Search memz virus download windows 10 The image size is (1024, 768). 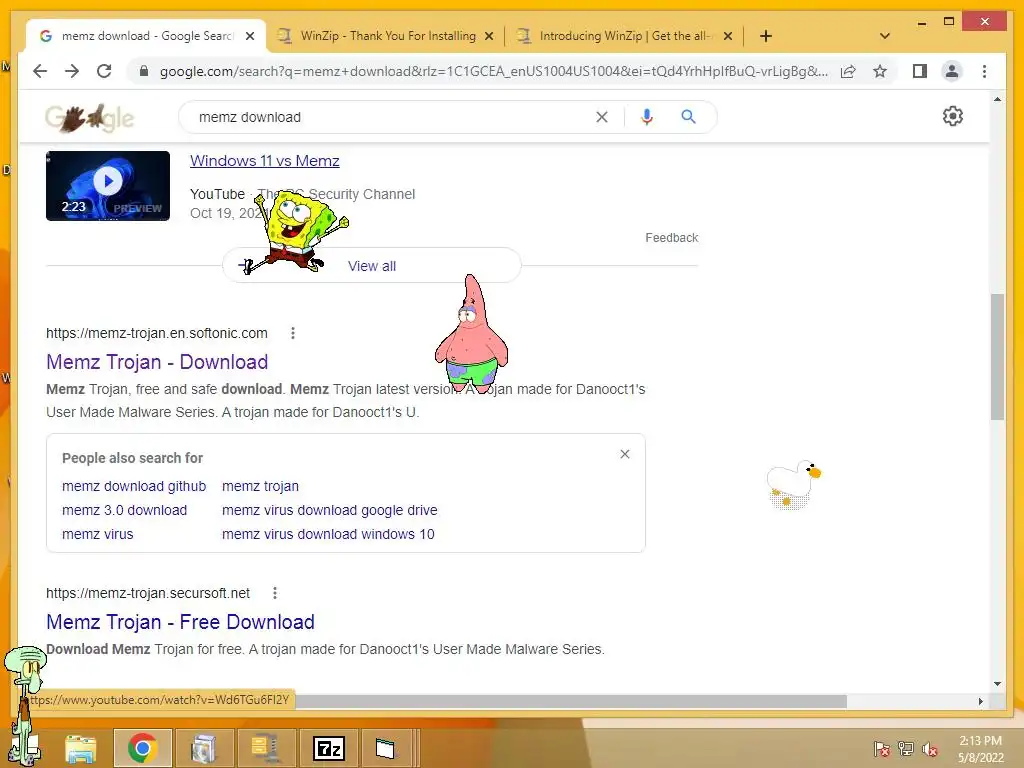point(328,534)
